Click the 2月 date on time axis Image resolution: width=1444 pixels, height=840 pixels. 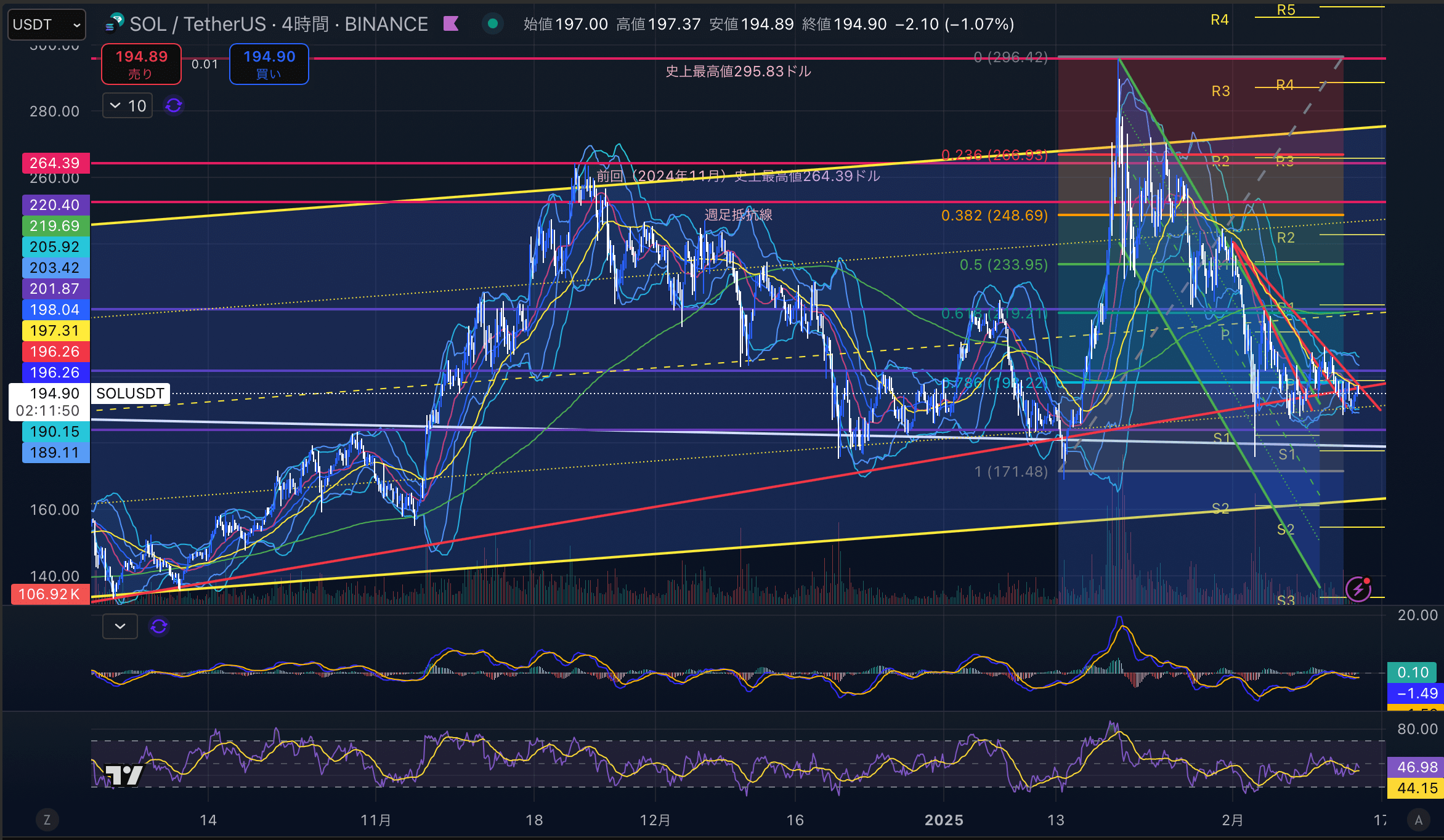(x=1232, y=820)
